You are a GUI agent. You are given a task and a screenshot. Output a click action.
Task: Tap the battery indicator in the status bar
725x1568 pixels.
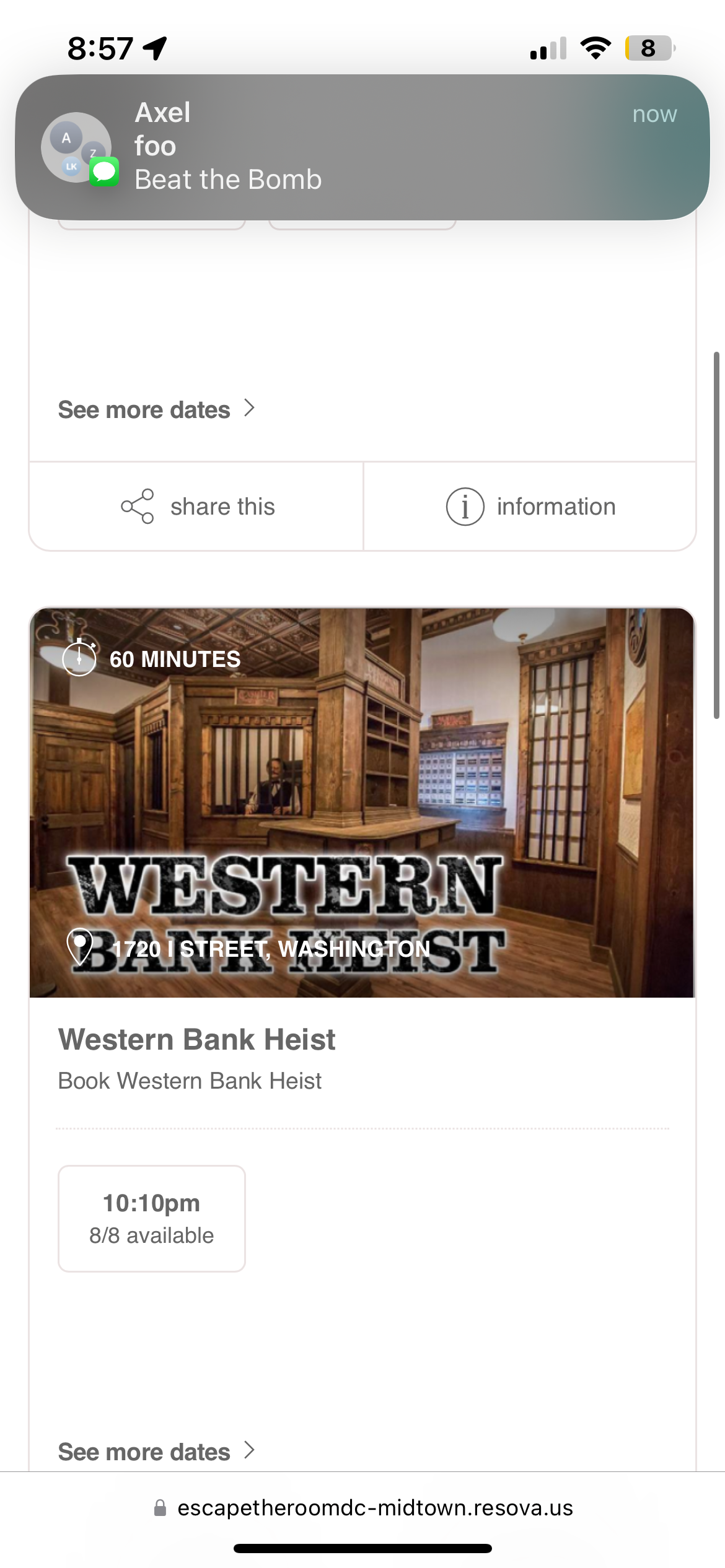point(649,48)
